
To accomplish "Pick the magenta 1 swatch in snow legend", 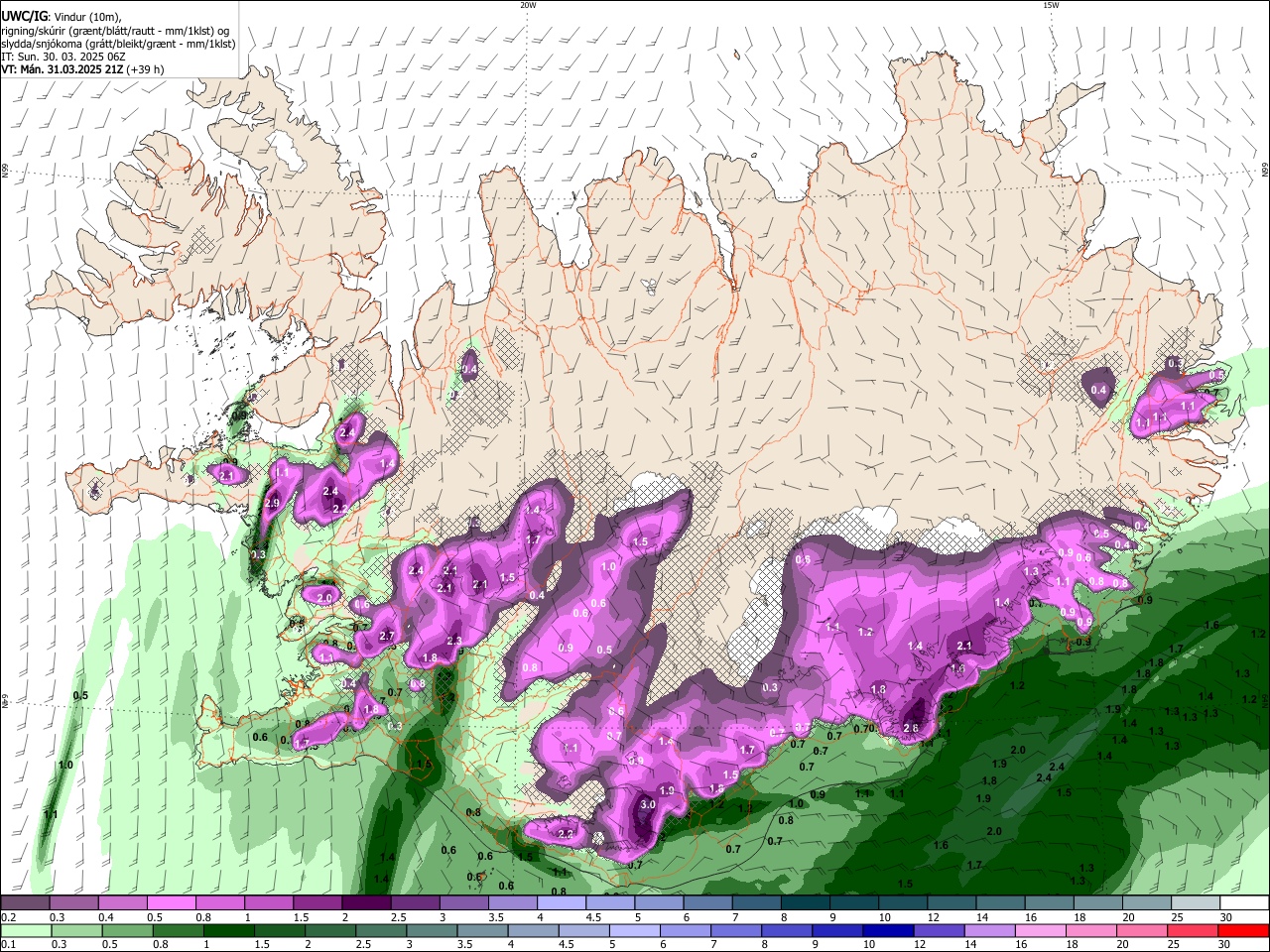I will coord(268,903).
